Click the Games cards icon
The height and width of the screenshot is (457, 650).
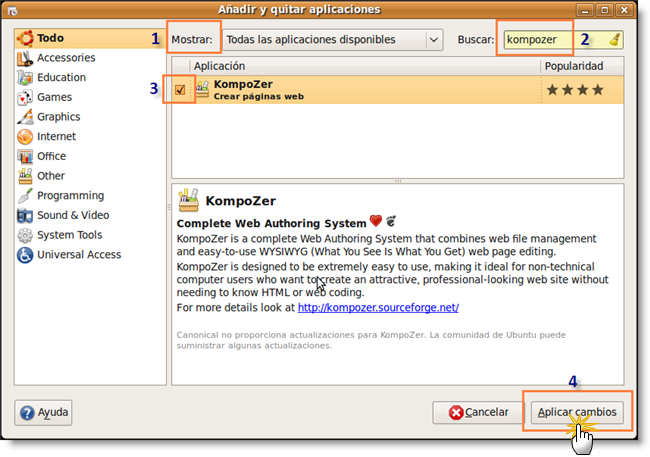click(25, 97)
